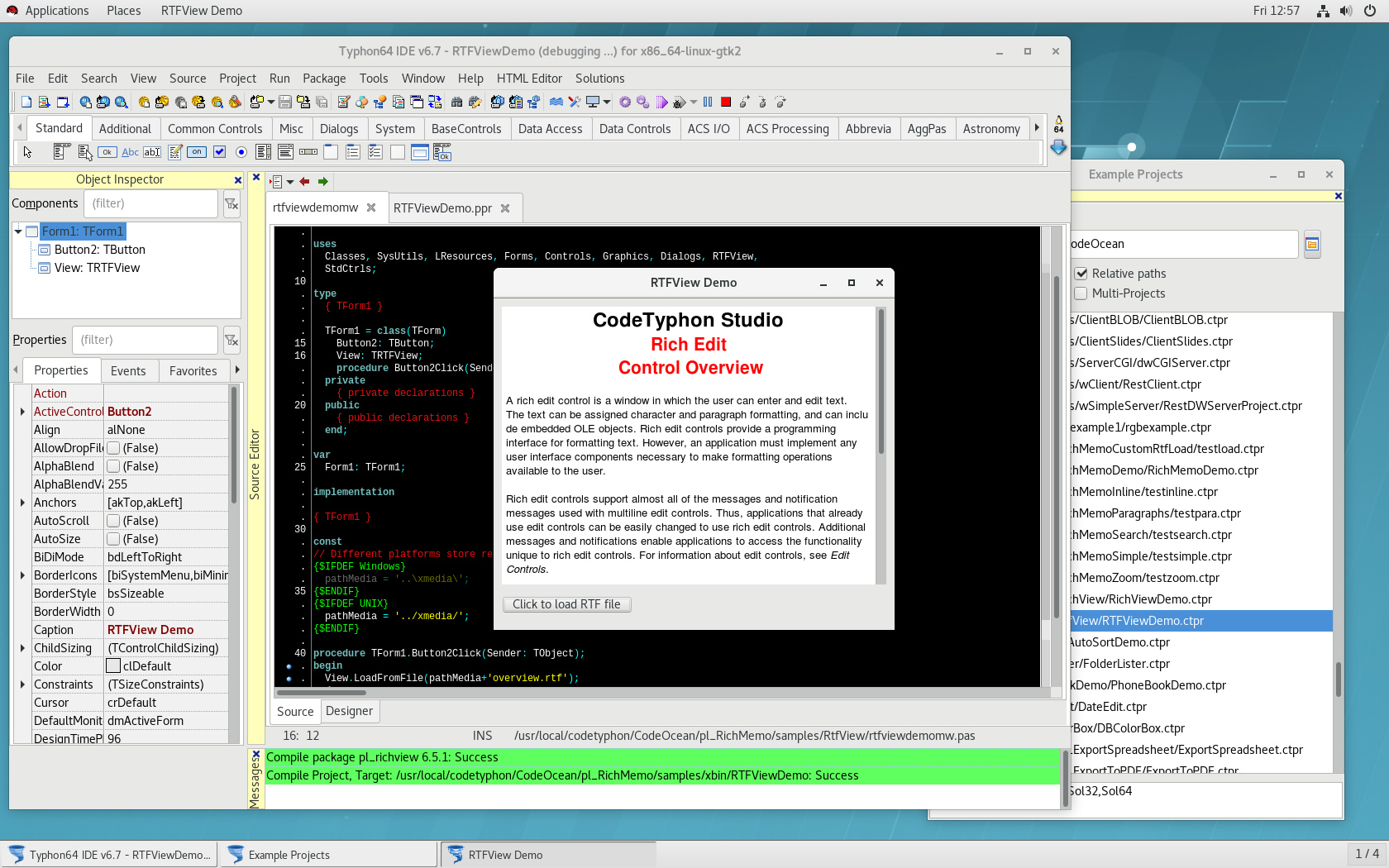This screenshot has width=1389, height=868.
Task: Expand the ActiveControl property
Action: click(22, 412)
